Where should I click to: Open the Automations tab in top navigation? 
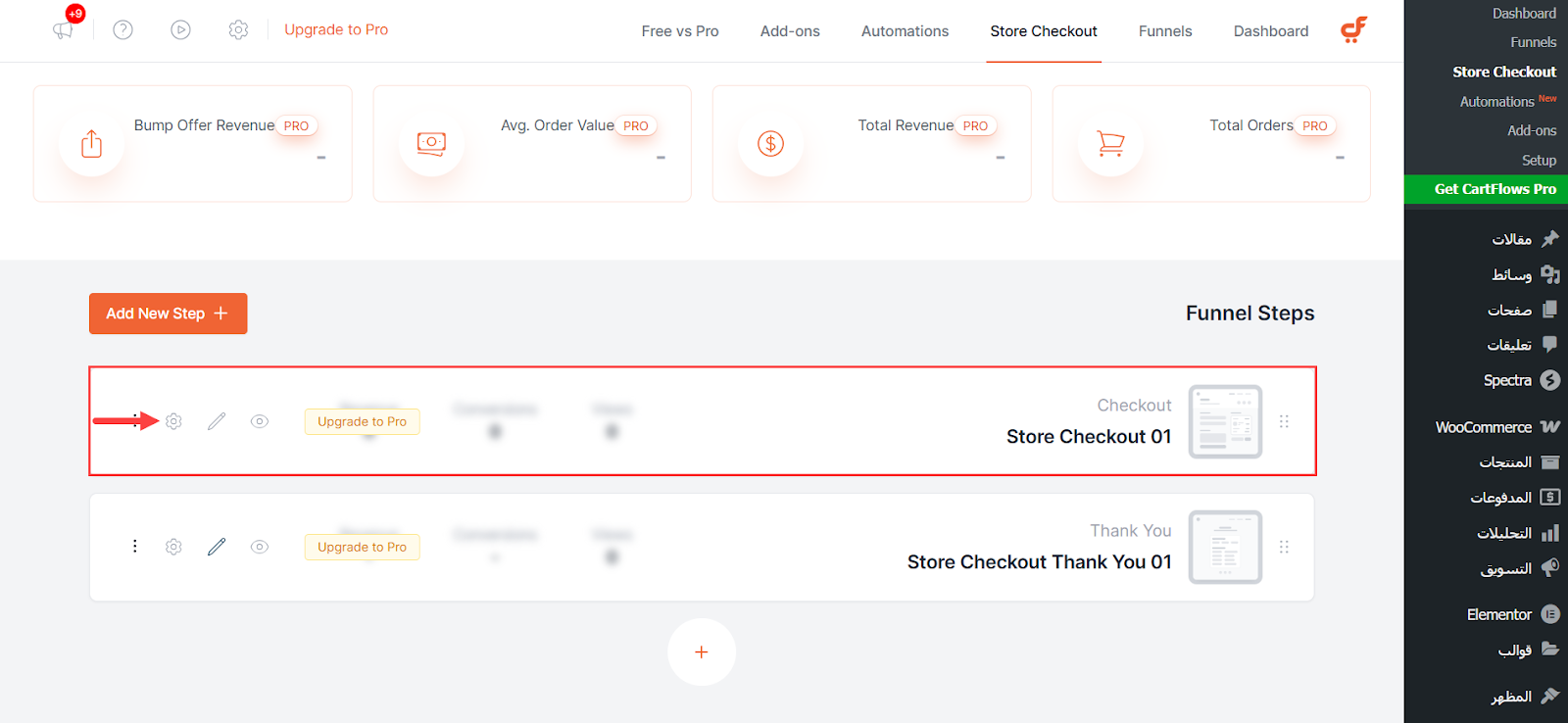coord(905,31)
